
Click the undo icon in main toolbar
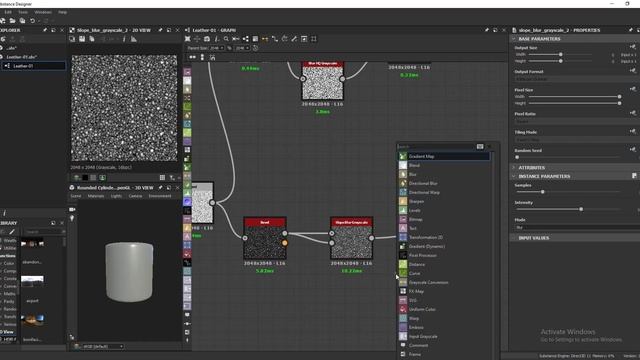pyautogui.click(x=32, y=21)
